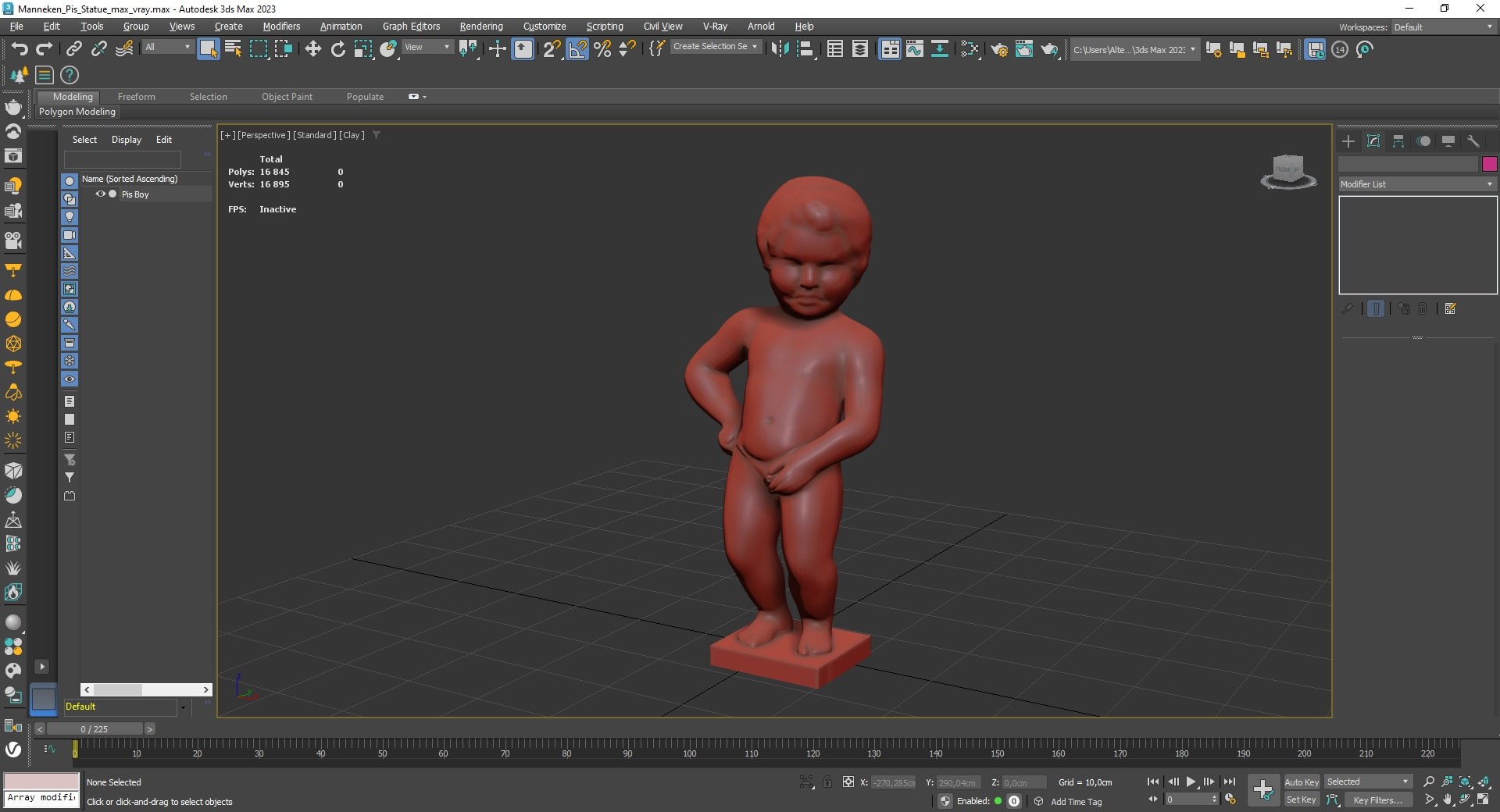Open the key mode Selected dropdown

(x=1368, y=782)
